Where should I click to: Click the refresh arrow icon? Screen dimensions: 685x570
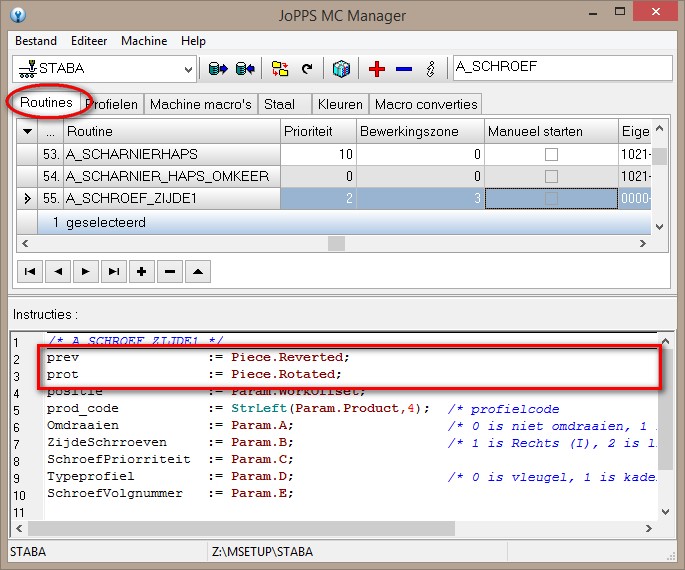pos(307,69)
